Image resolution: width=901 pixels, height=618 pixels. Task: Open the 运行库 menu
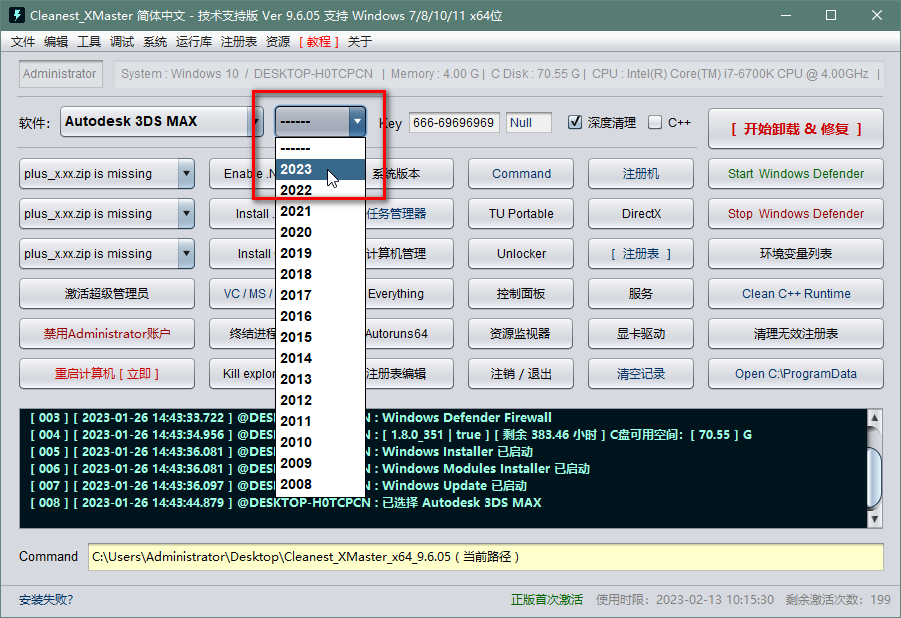194,41
